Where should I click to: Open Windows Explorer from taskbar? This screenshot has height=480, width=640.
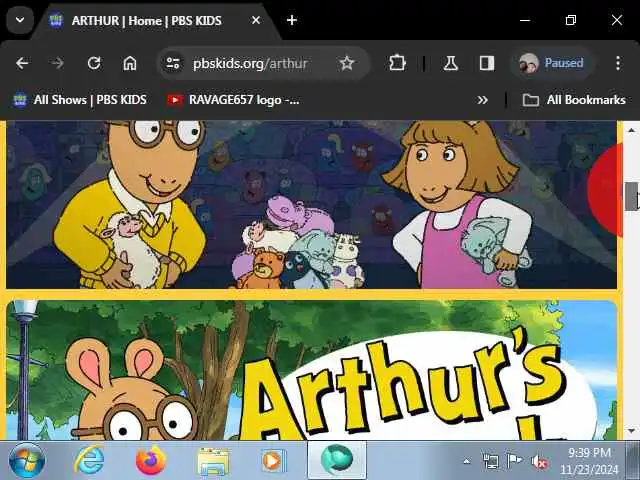coord(213,461)
